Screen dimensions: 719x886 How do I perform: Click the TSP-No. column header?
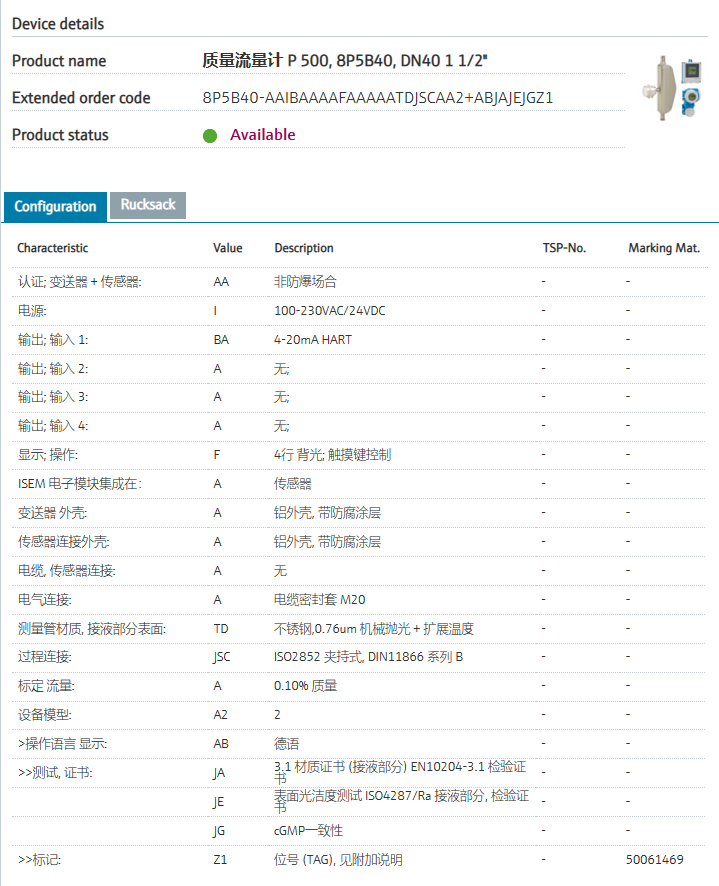tap(563, 248)
